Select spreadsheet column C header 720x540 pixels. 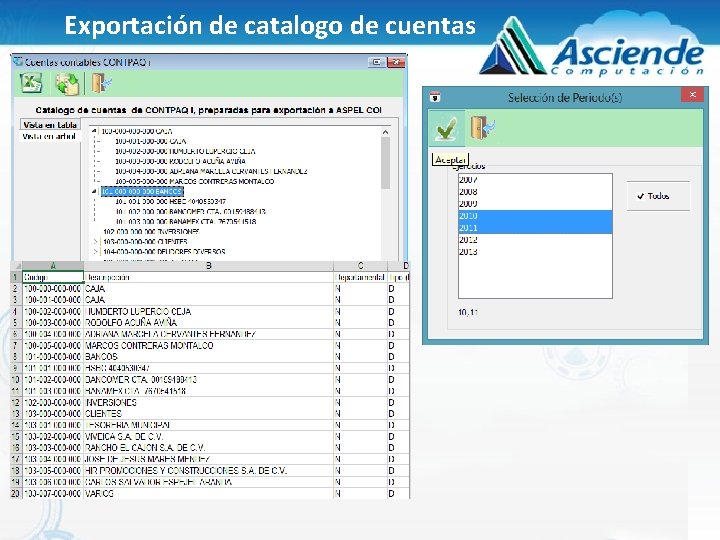click(360, 265)
